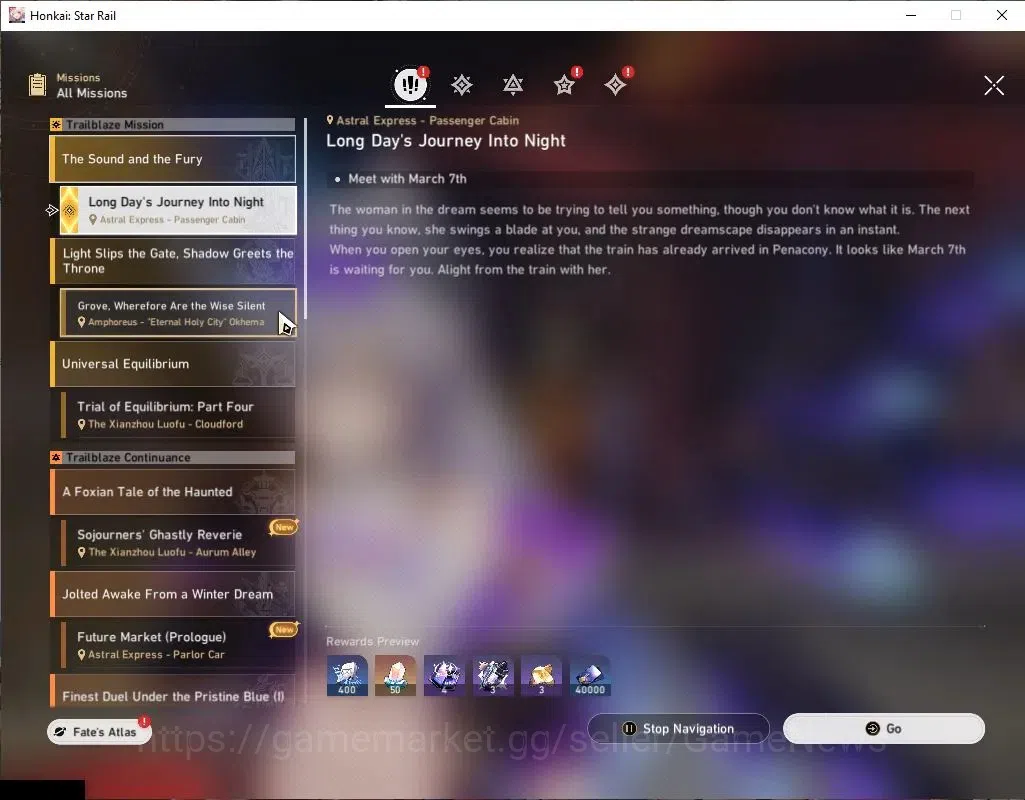Click the gold diamond emblem on selected mission

pos(69,210)
